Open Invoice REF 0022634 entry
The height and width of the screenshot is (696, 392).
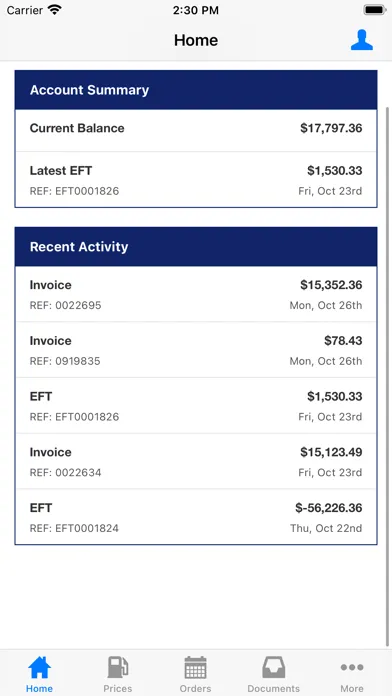click(196, 462)
